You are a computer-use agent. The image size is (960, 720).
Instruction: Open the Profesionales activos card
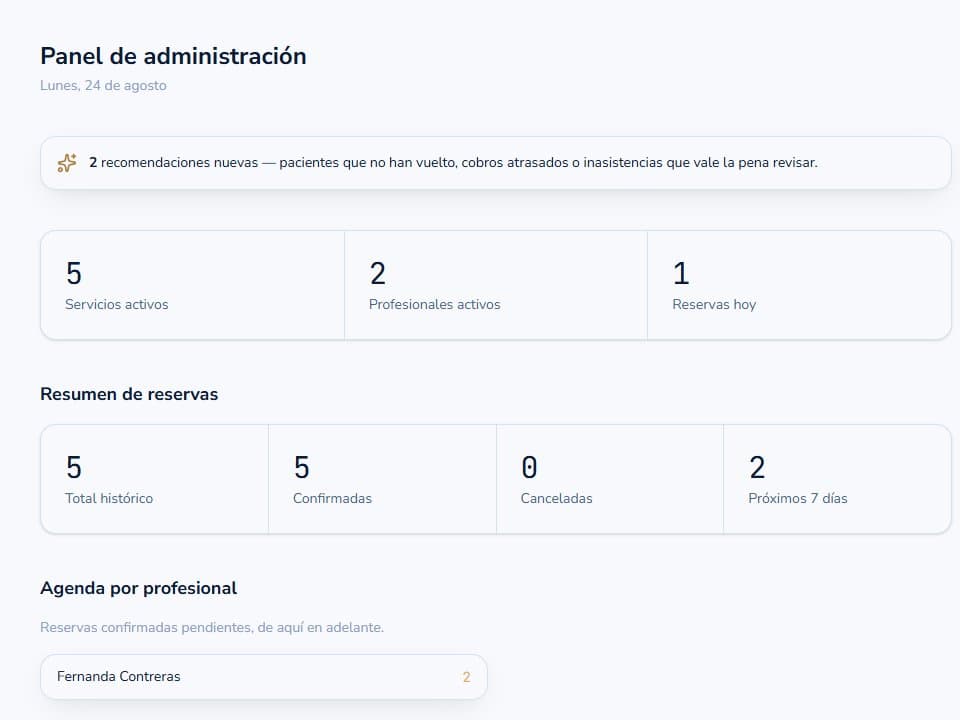[x=496, y=285]
